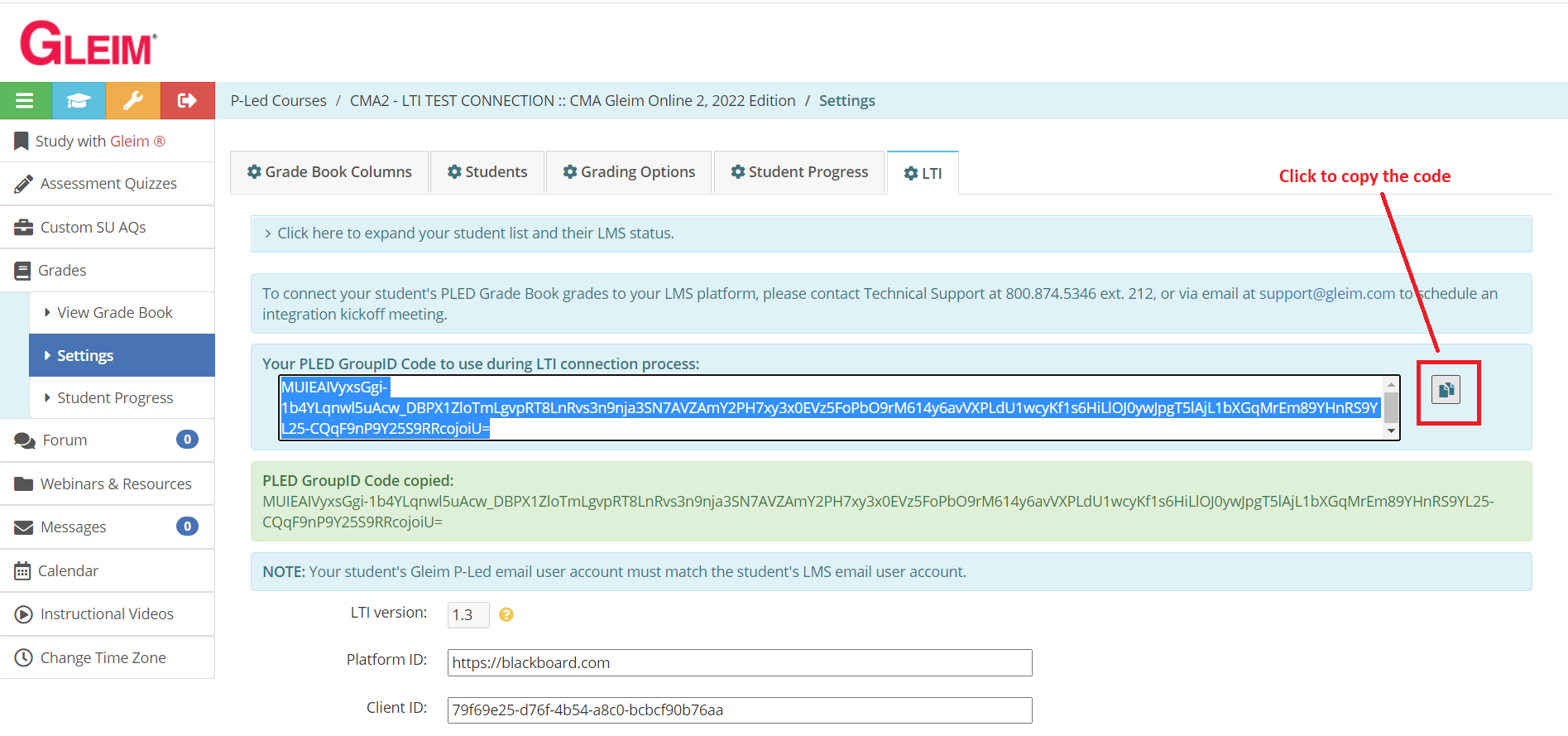Switch to the Grading Options tab
Image resolution: width=1568 pixels, height=736 pixels.
coord(629,172)
